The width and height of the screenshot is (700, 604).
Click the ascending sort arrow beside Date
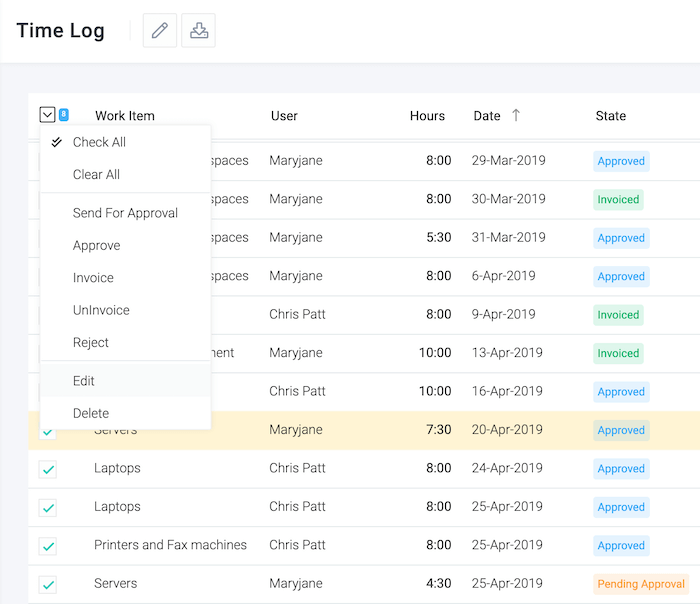click(x=516, y=115)
